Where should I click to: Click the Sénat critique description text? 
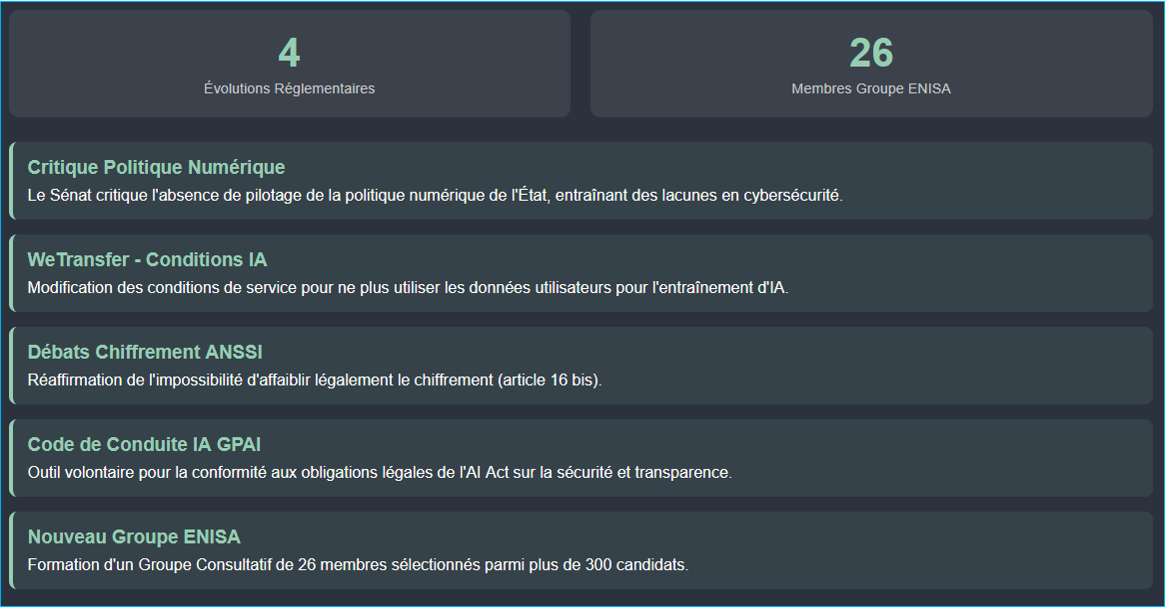click(x=435, y=195)
